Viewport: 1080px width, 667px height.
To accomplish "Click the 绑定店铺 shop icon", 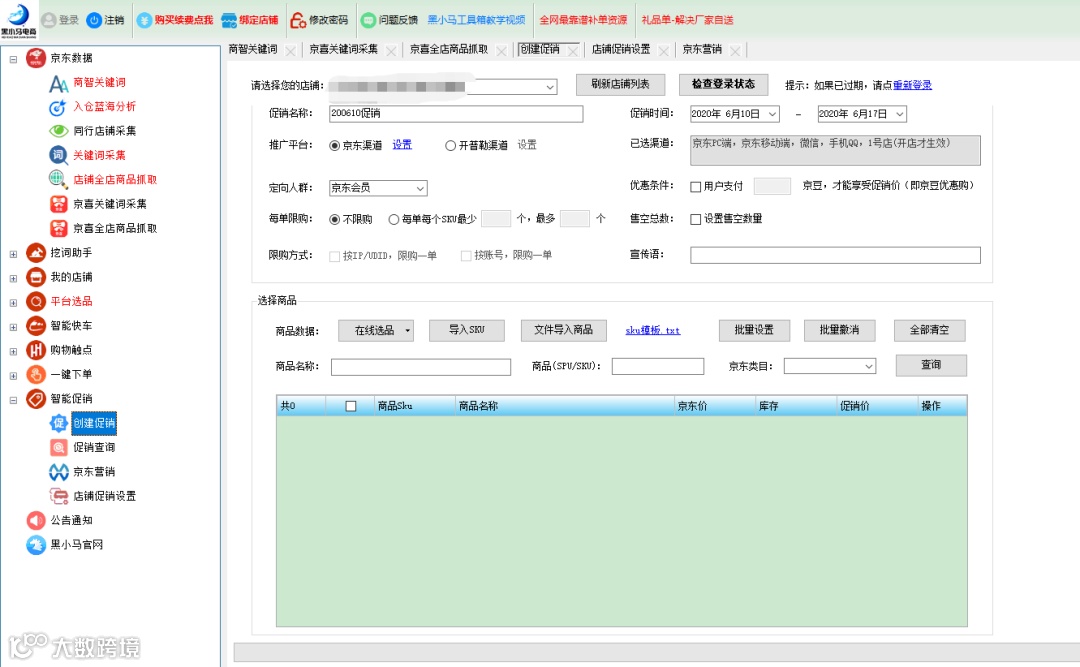I will [x=229, y=21].
